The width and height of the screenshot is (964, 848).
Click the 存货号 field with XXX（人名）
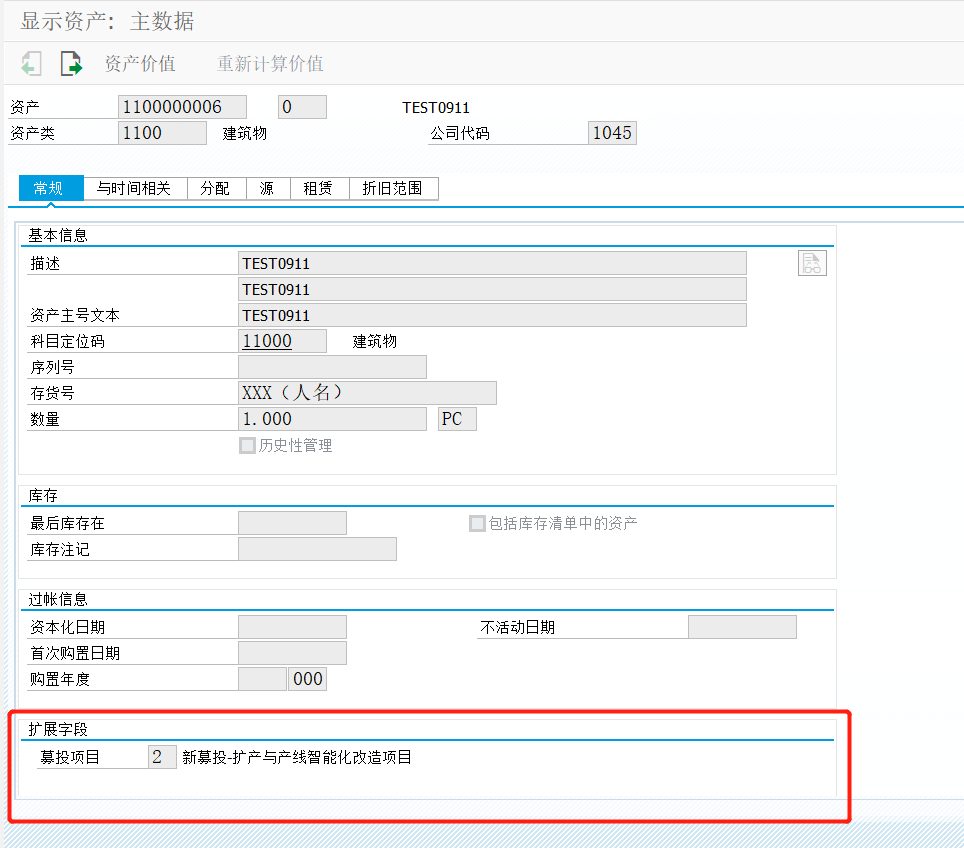click(x=365, y=392)
